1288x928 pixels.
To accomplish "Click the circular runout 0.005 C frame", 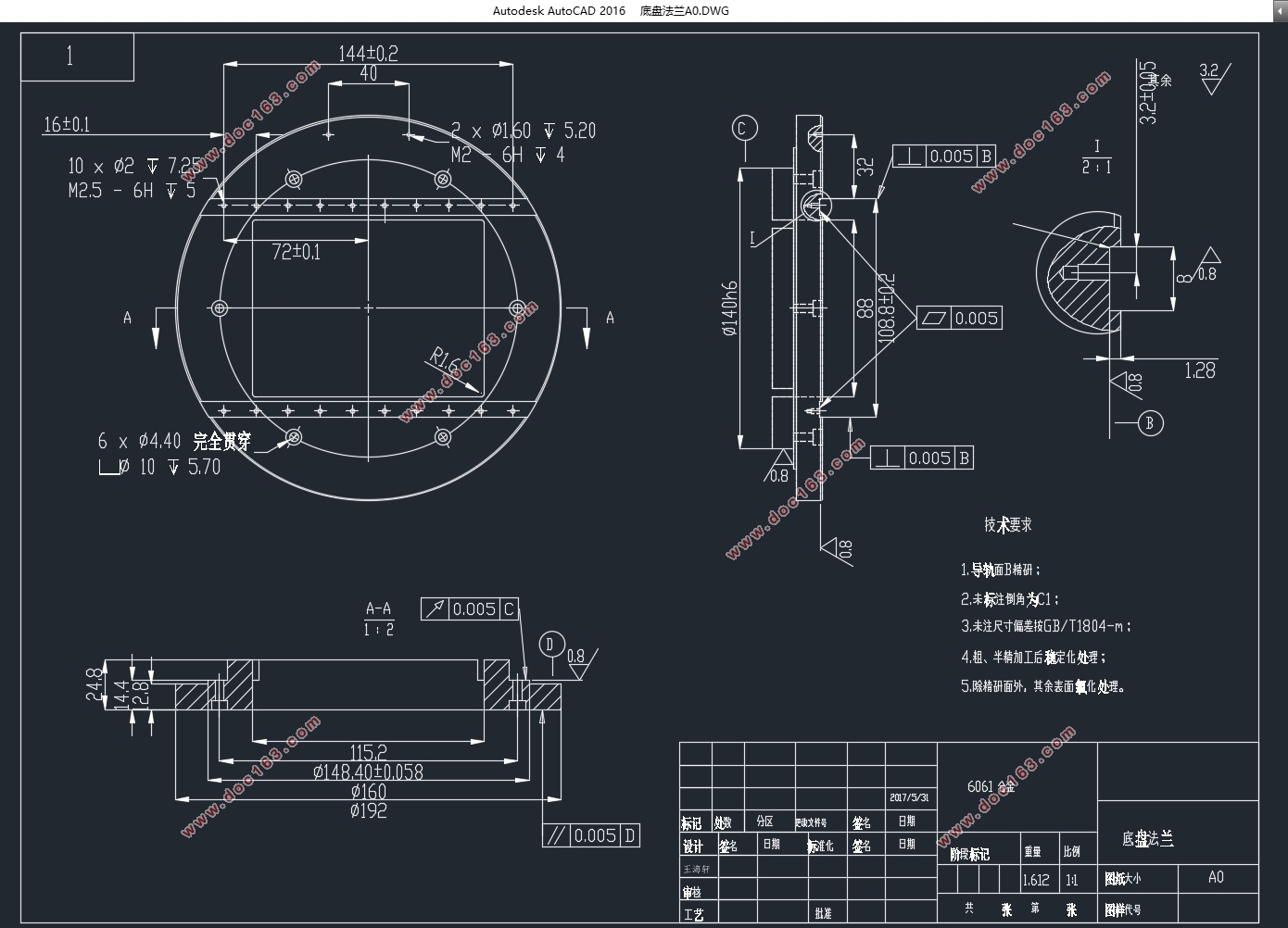I will (469, 608).
